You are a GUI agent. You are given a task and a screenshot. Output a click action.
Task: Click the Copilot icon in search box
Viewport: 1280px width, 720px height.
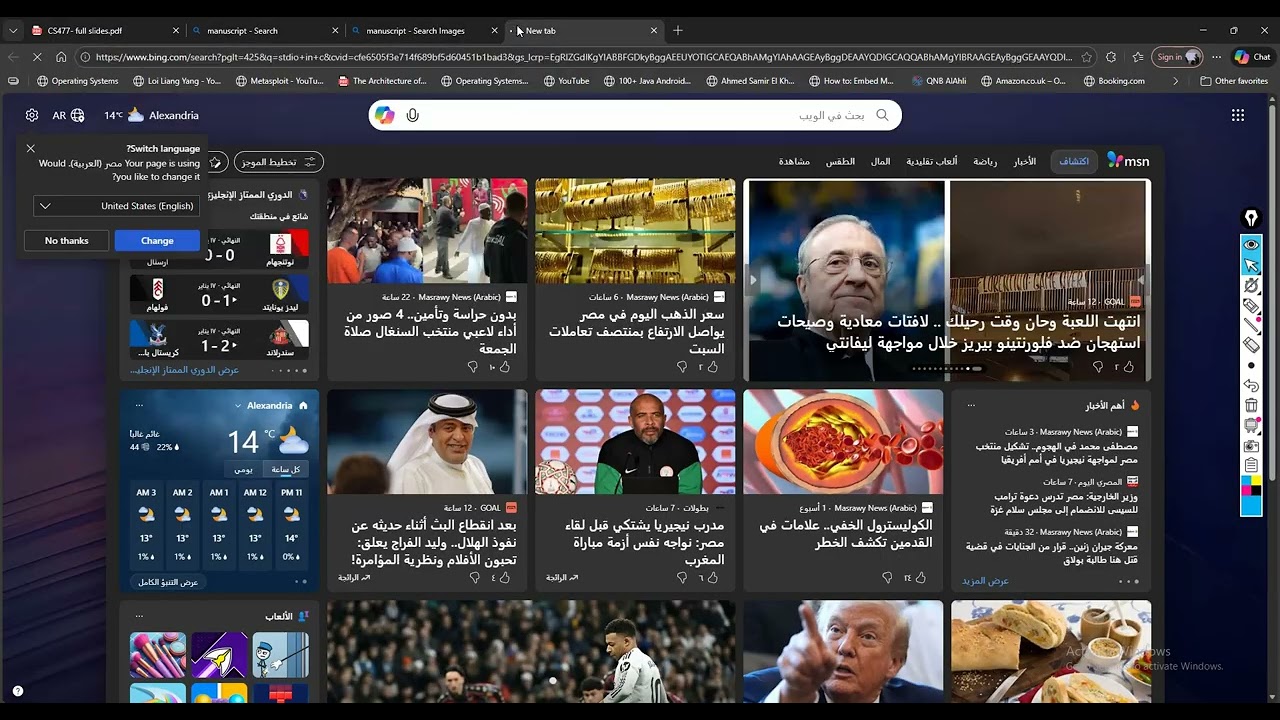(385, 115)
